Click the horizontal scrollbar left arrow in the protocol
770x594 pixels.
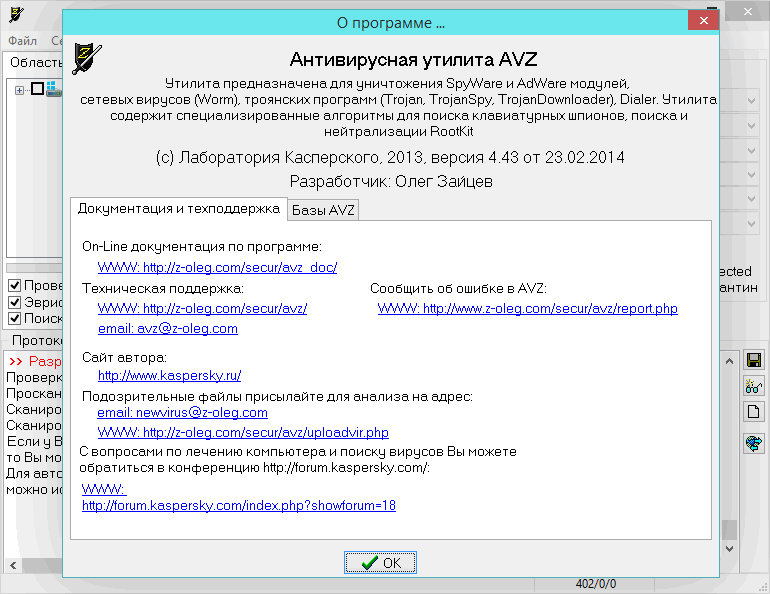click(13, 566)
